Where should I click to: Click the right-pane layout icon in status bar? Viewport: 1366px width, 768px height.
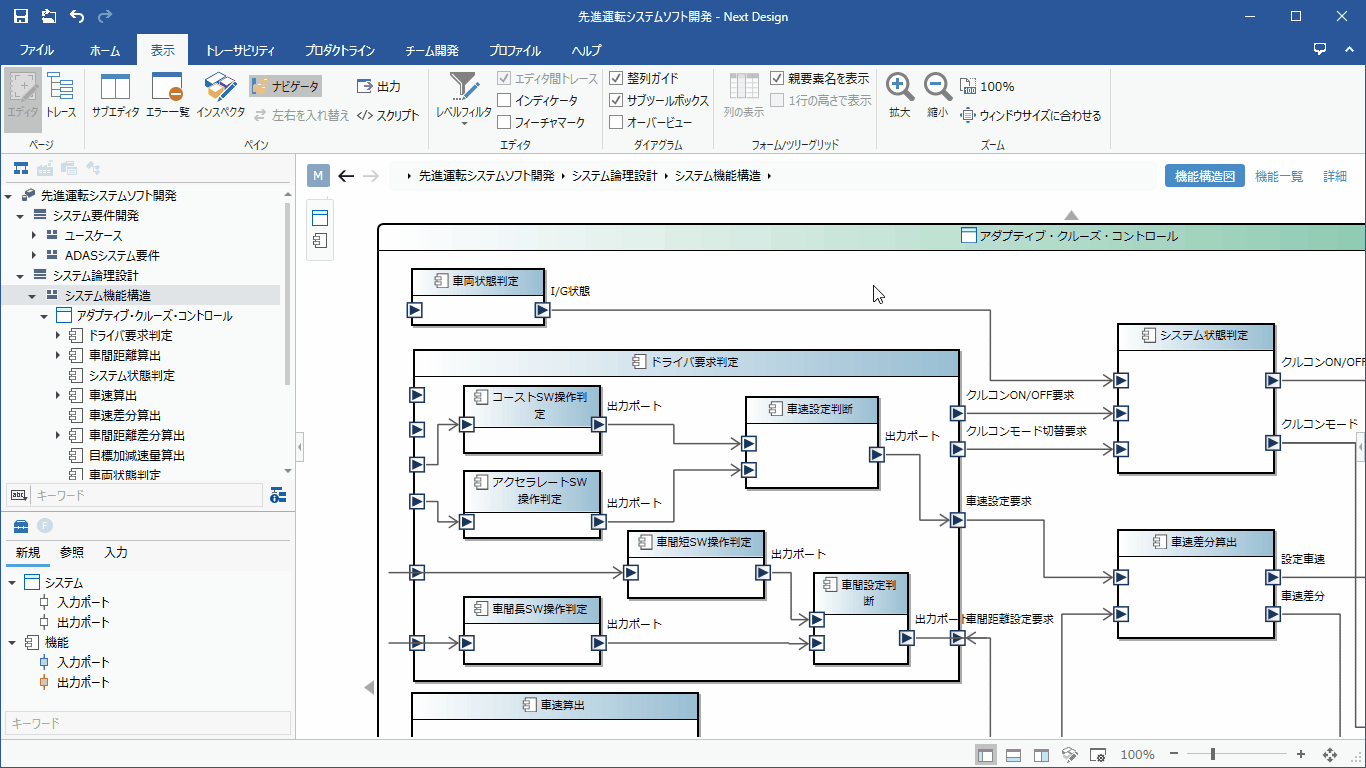pos(1041,755)
